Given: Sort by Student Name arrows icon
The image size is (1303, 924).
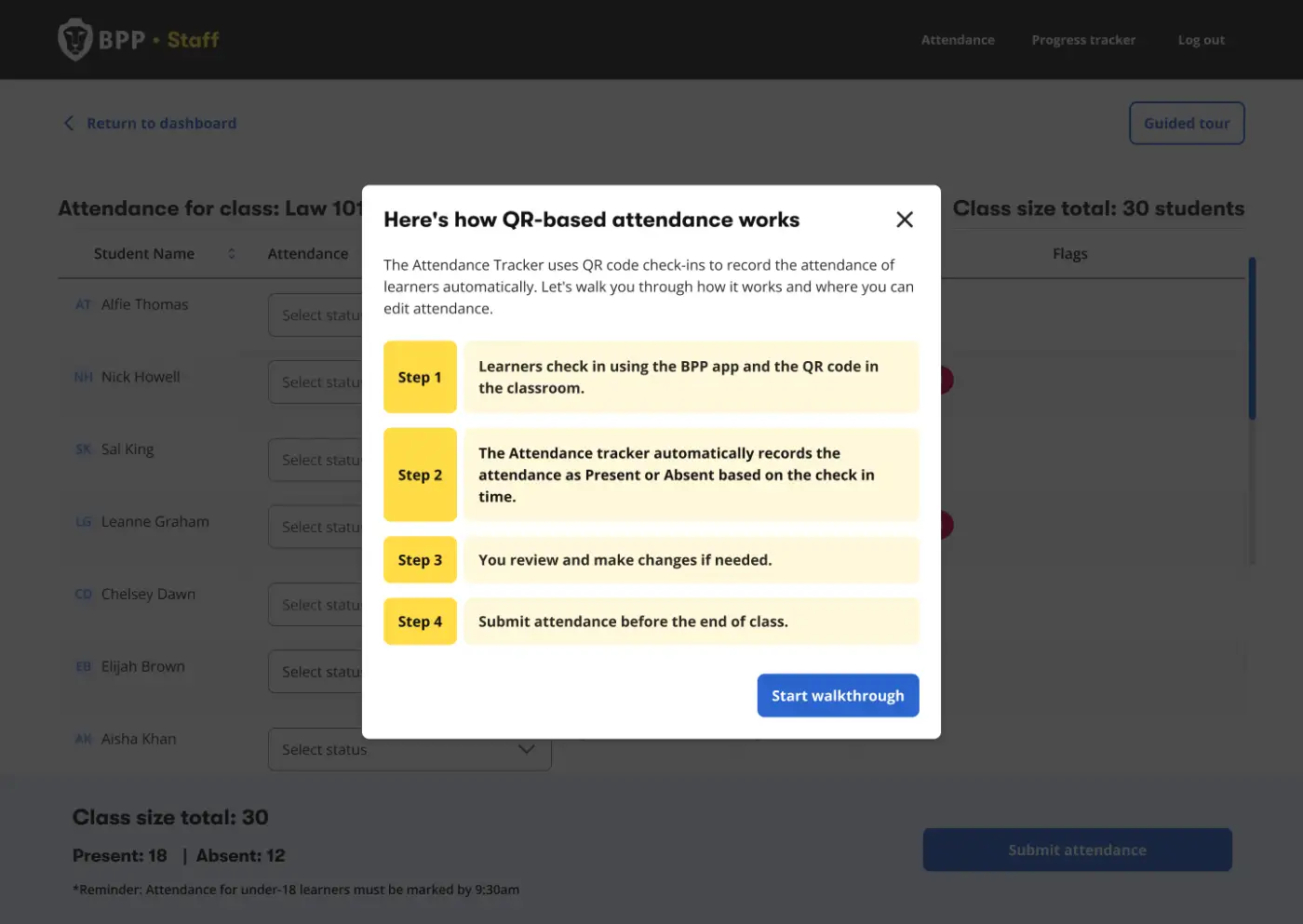Looking at the screenshot, I should pyautogui.click(x=232, y=253).
